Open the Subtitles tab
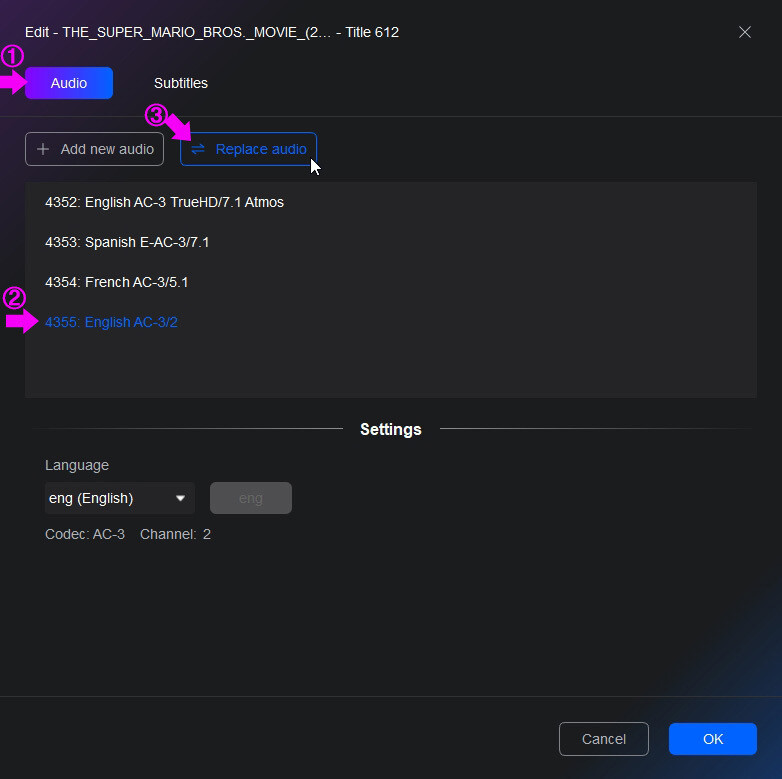The width and height of the screenshot is (782, 779). click(x=181, y=83)
